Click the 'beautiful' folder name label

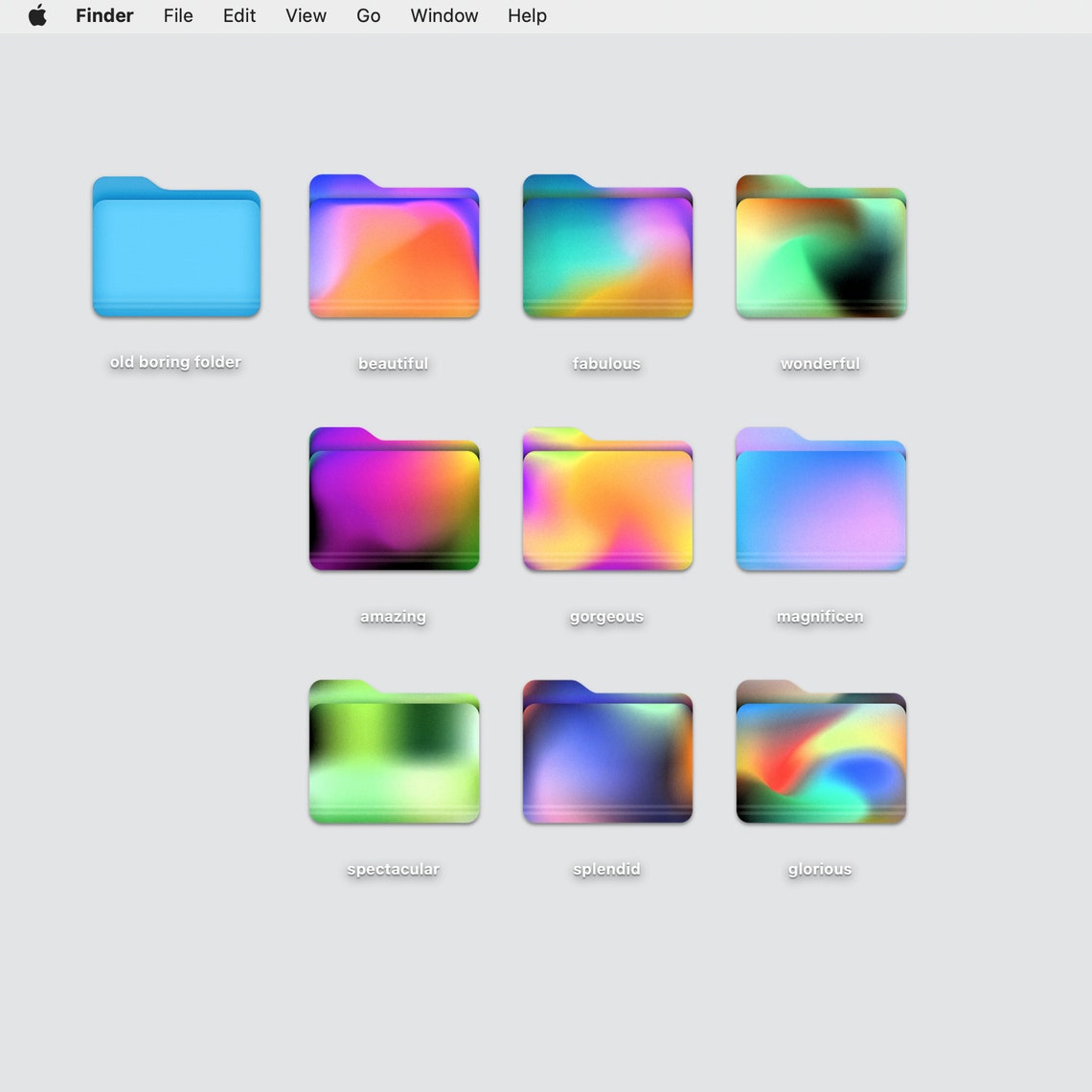[x=393, y=363]
